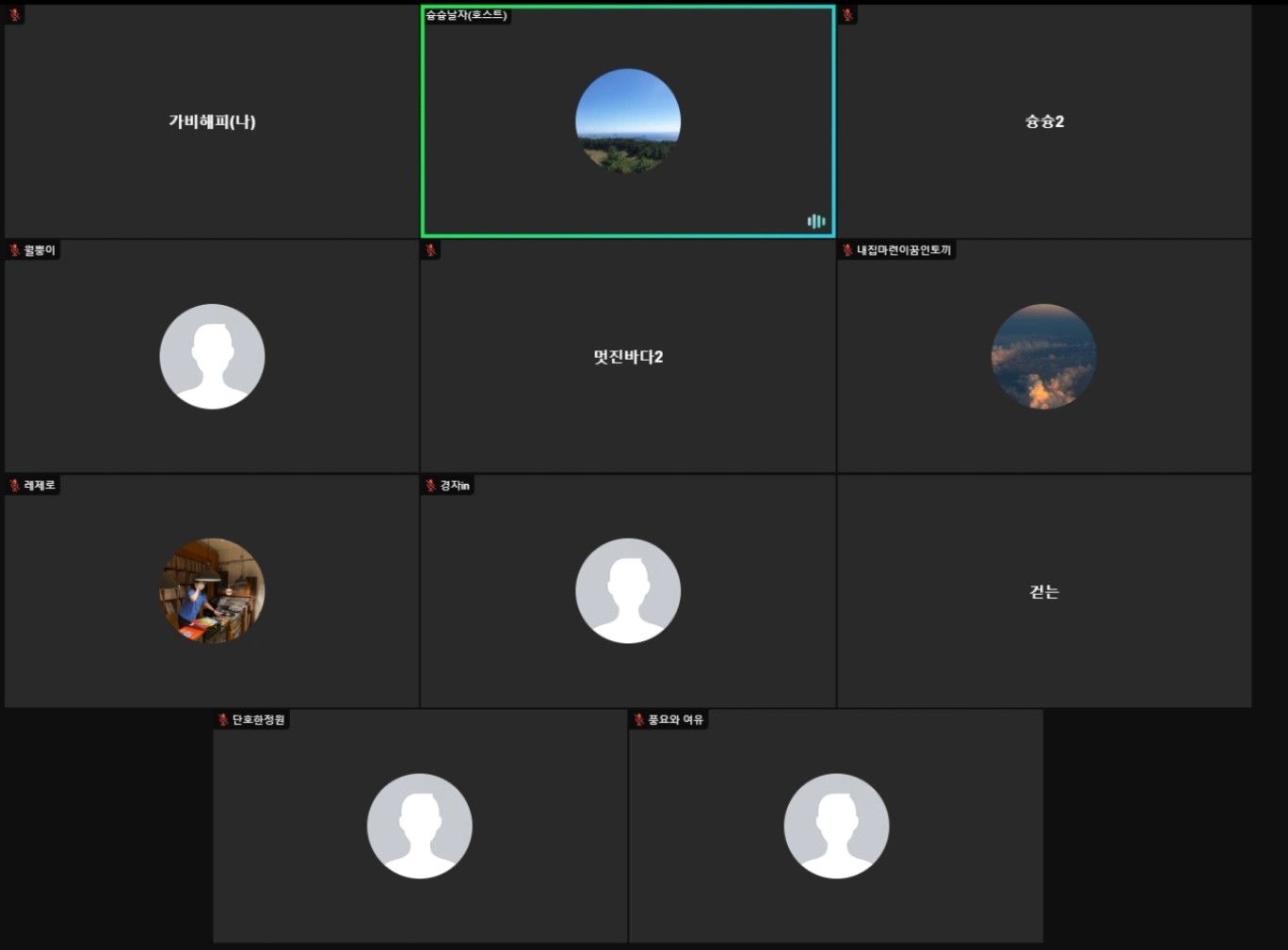Image resolution: width=1288 pixels, height=950 pixels.
Task: Click the host's audio speaking indicator
Action: (816, 221)
